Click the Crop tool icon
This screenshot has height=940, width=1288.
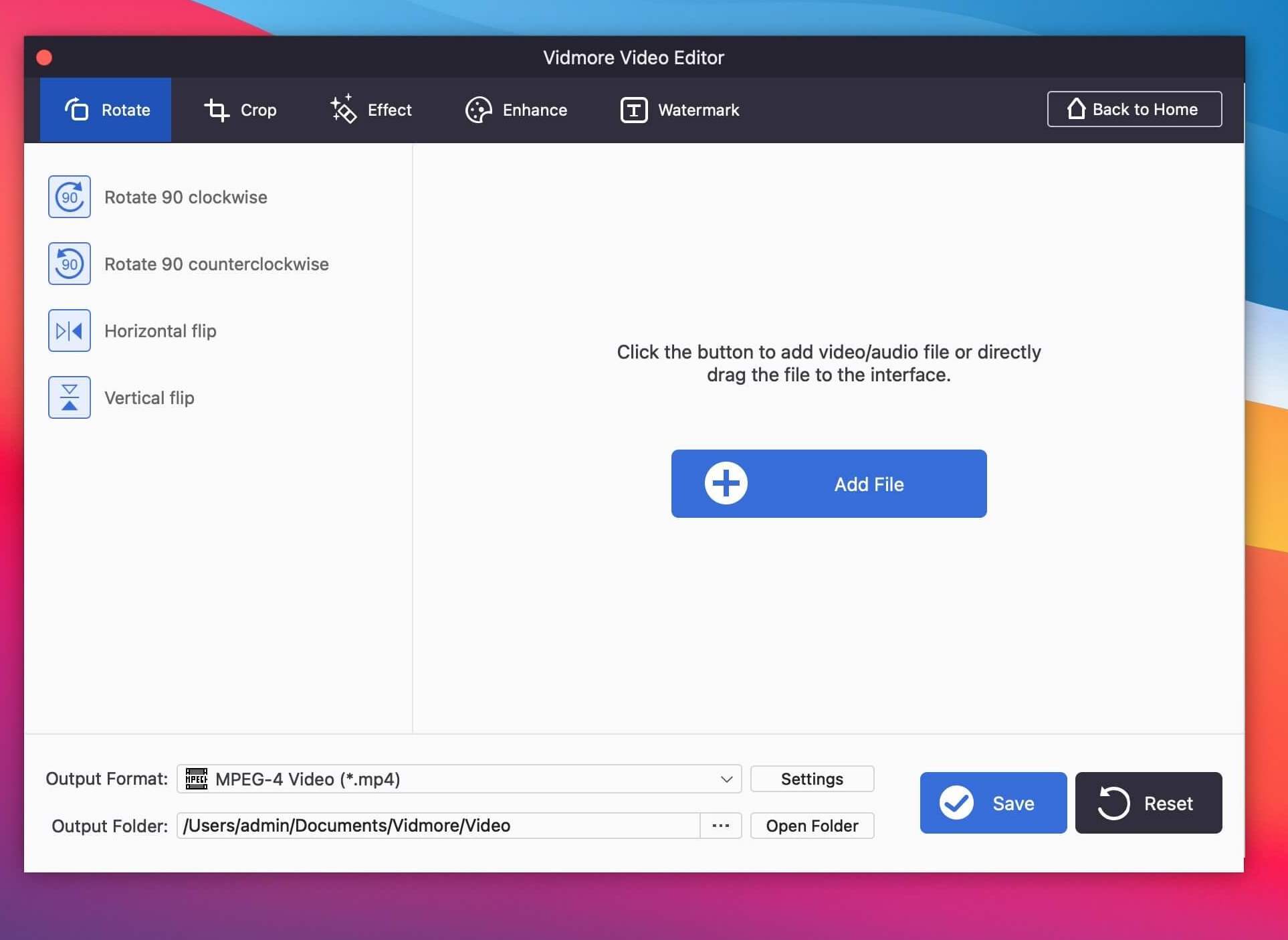(216, 110)
